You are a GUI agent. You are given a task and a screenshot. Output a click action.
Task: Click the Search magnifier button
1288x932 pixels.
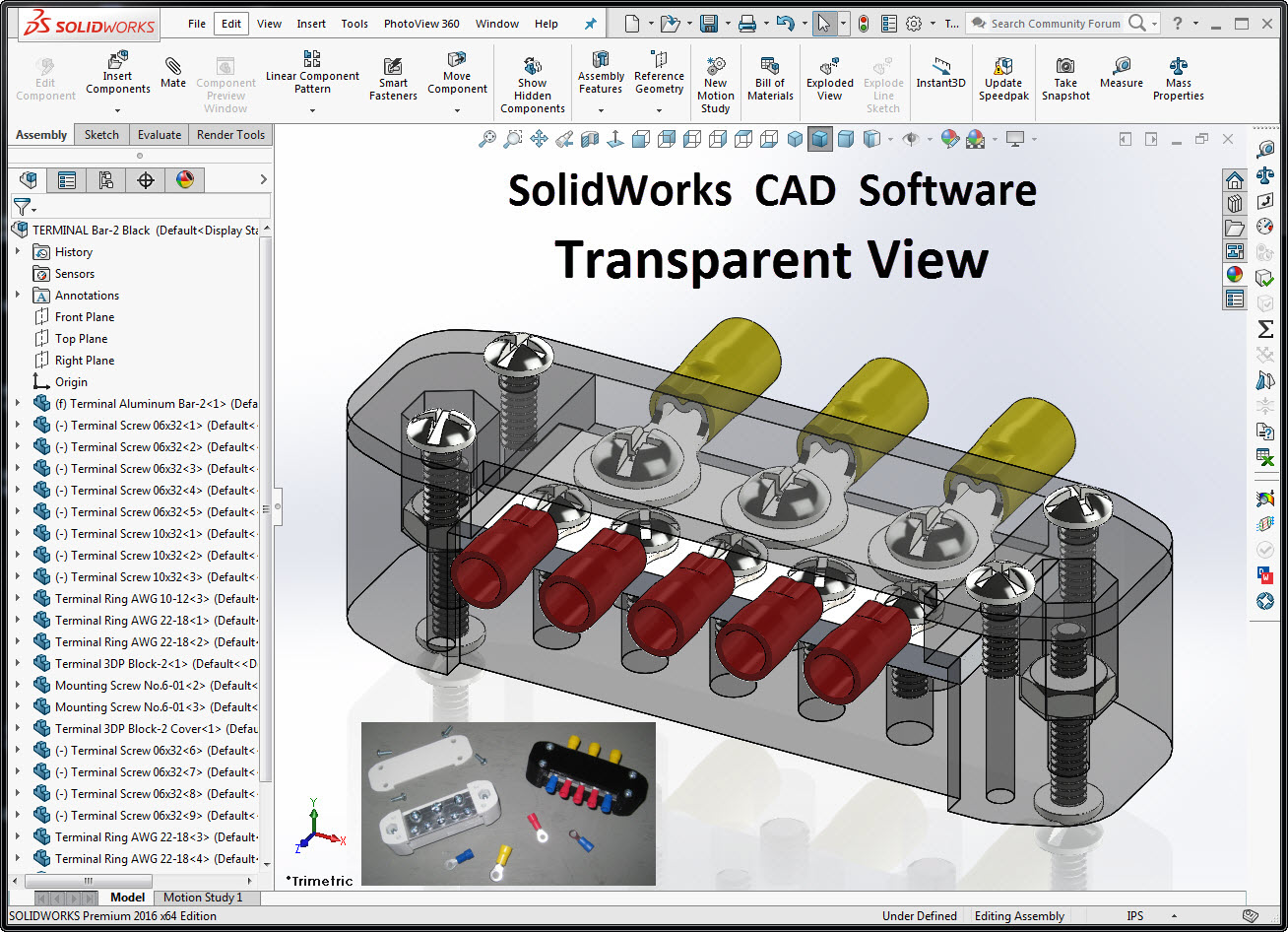[1136, 23]
